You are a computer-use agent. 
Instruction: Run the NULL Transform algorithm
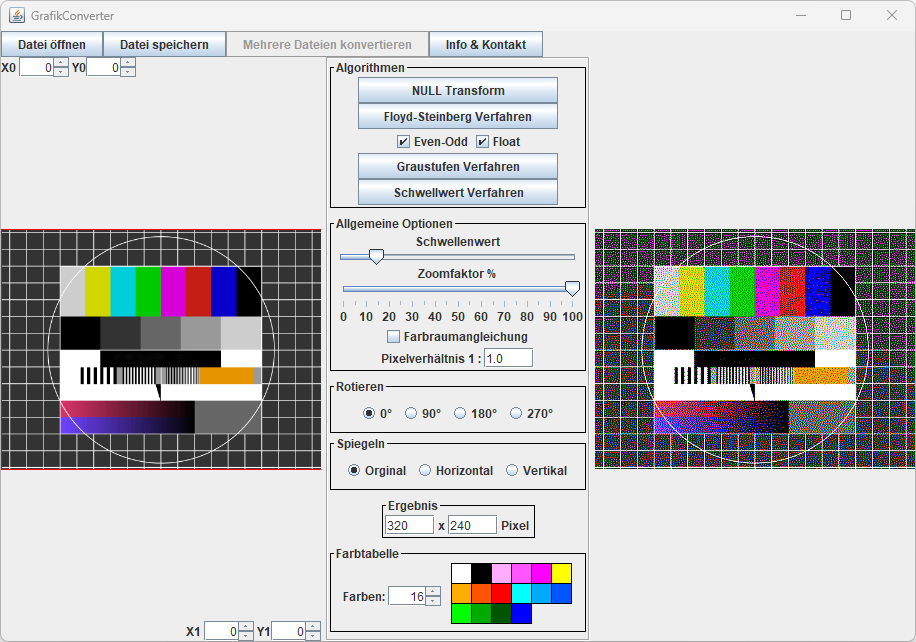click(x=457, y=91)
